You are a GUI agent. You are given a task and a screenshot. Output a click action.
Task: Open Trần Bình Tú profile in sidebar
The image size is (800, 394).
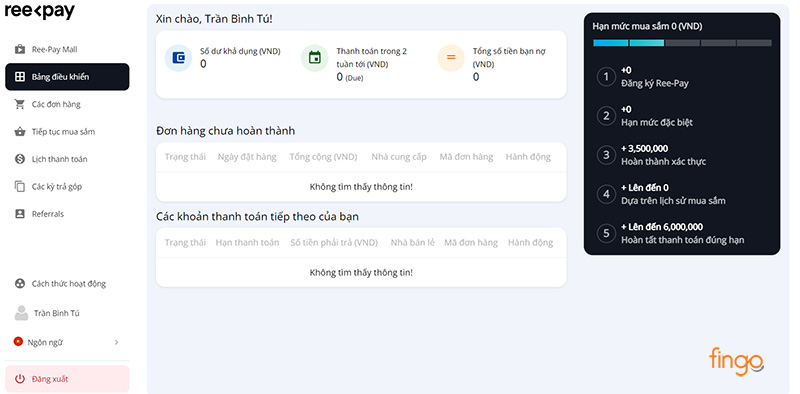67,313
